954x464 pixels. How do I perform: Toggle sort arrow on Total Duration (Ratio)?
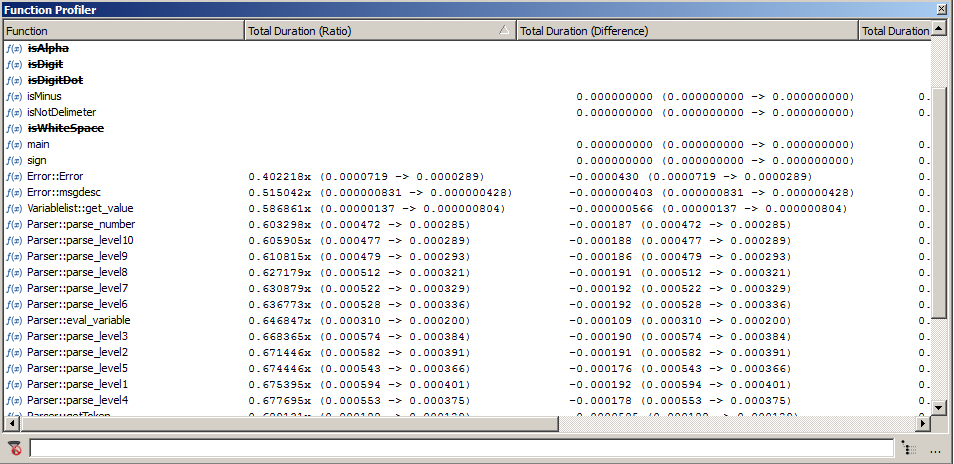[504, 31]
